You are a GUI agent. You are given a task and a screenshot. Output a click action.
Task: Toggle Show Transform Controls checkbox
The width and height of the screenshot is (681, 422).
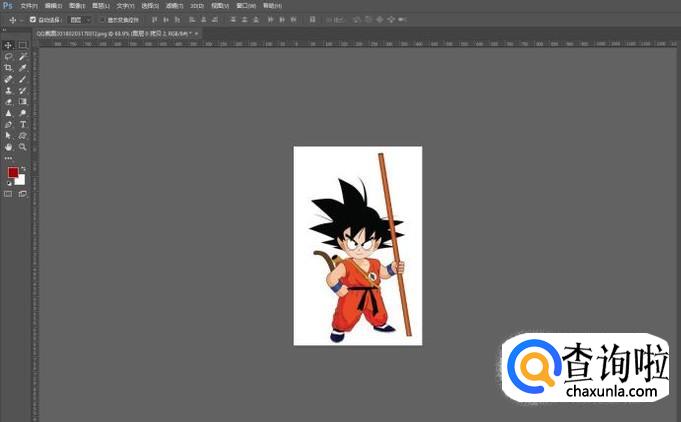point(102,19)
